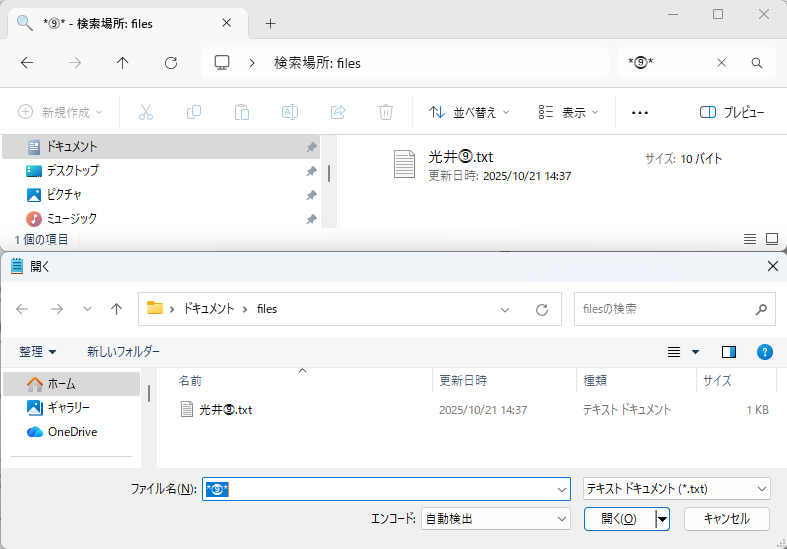Click the Share icon in the Explorer toolbar

point(338,112)
